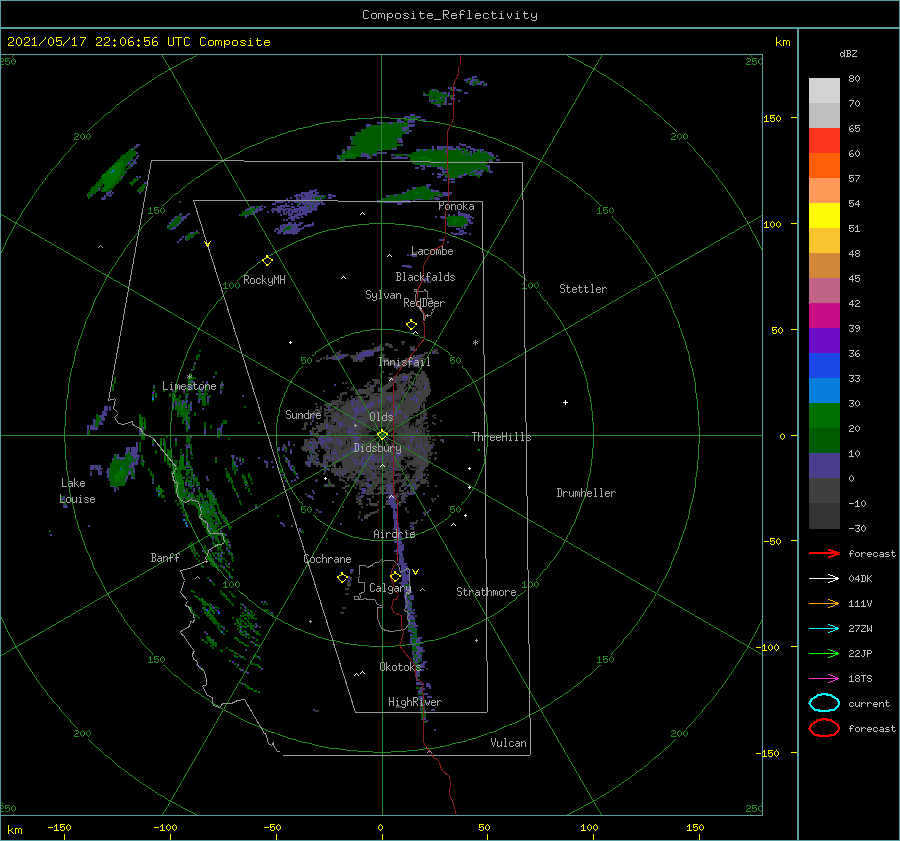Click the ThreeHills label
The image size is (900, 841).
[501, 437]
